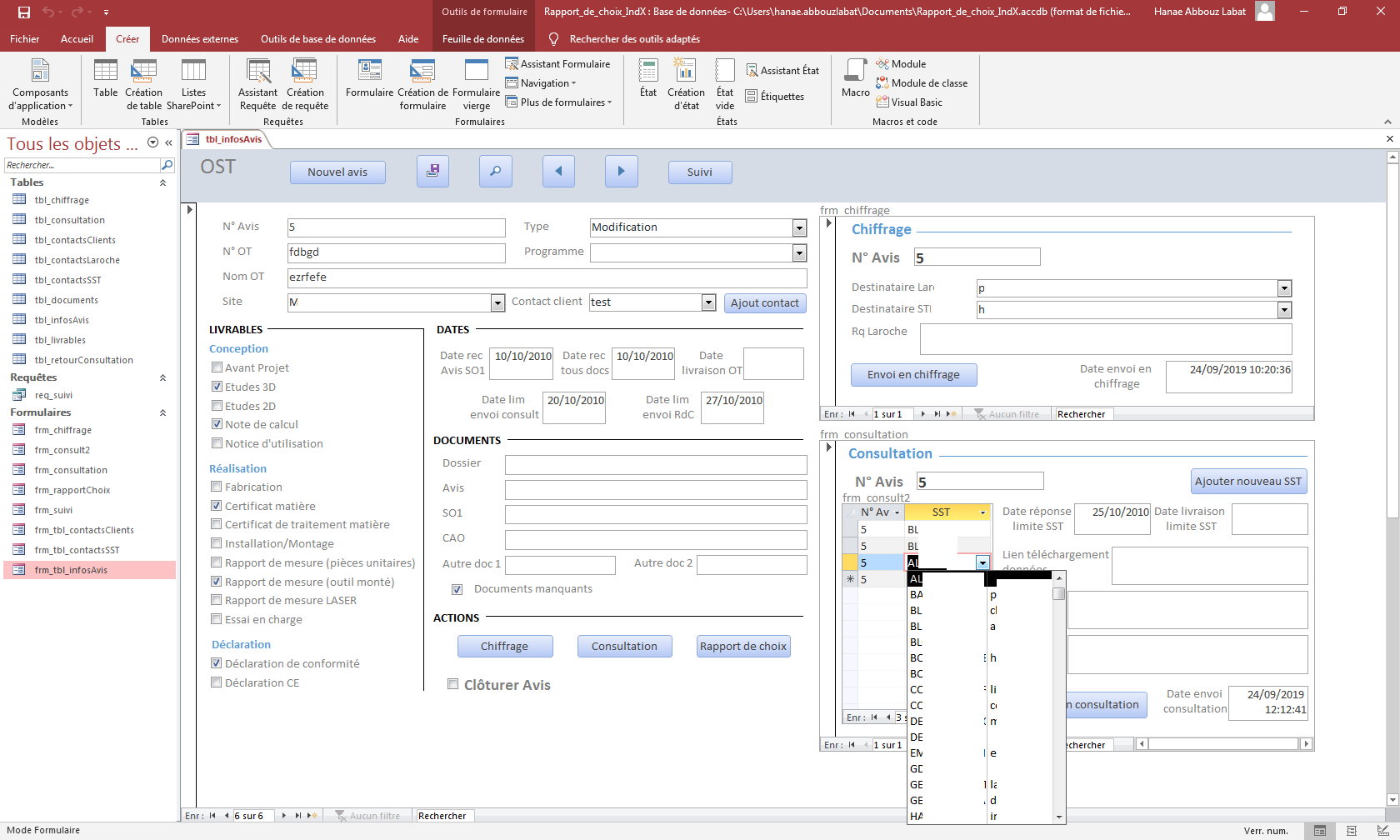Check the Fabrication checkbox
1400x840 pixels.
click(x=217, y=487)
